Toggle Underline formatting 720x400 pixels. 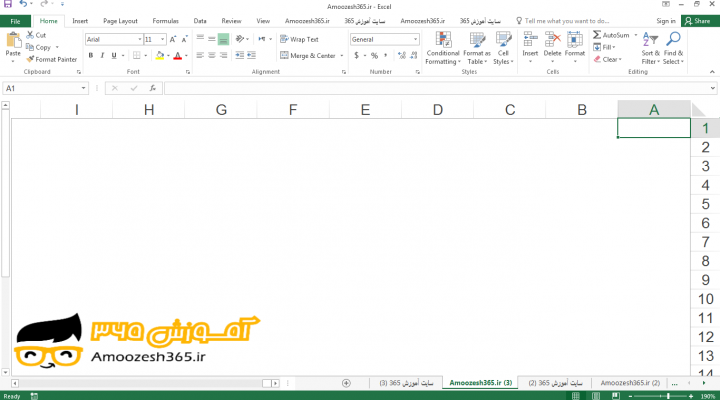[114, 56]
